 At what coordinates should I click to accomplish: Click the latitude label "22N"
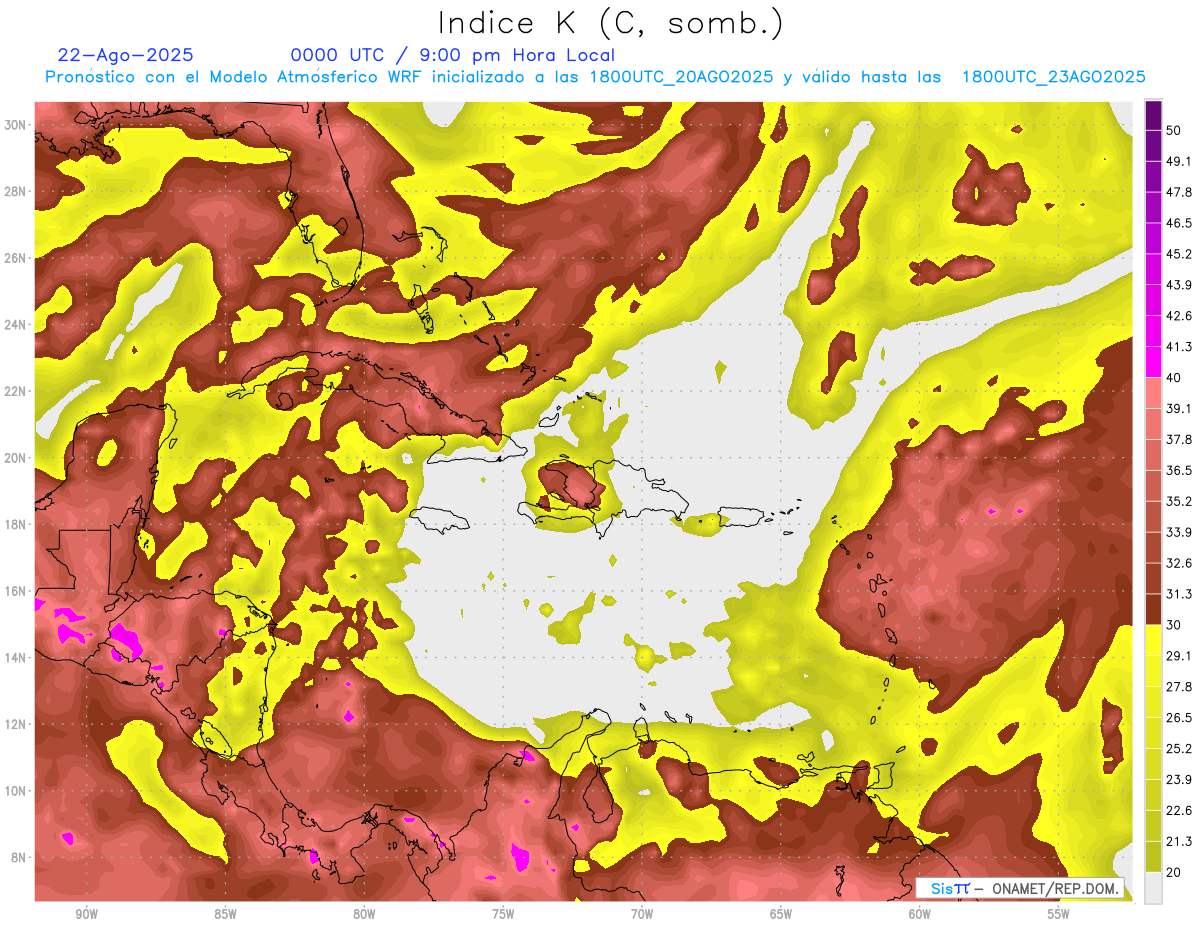[16, 391]
